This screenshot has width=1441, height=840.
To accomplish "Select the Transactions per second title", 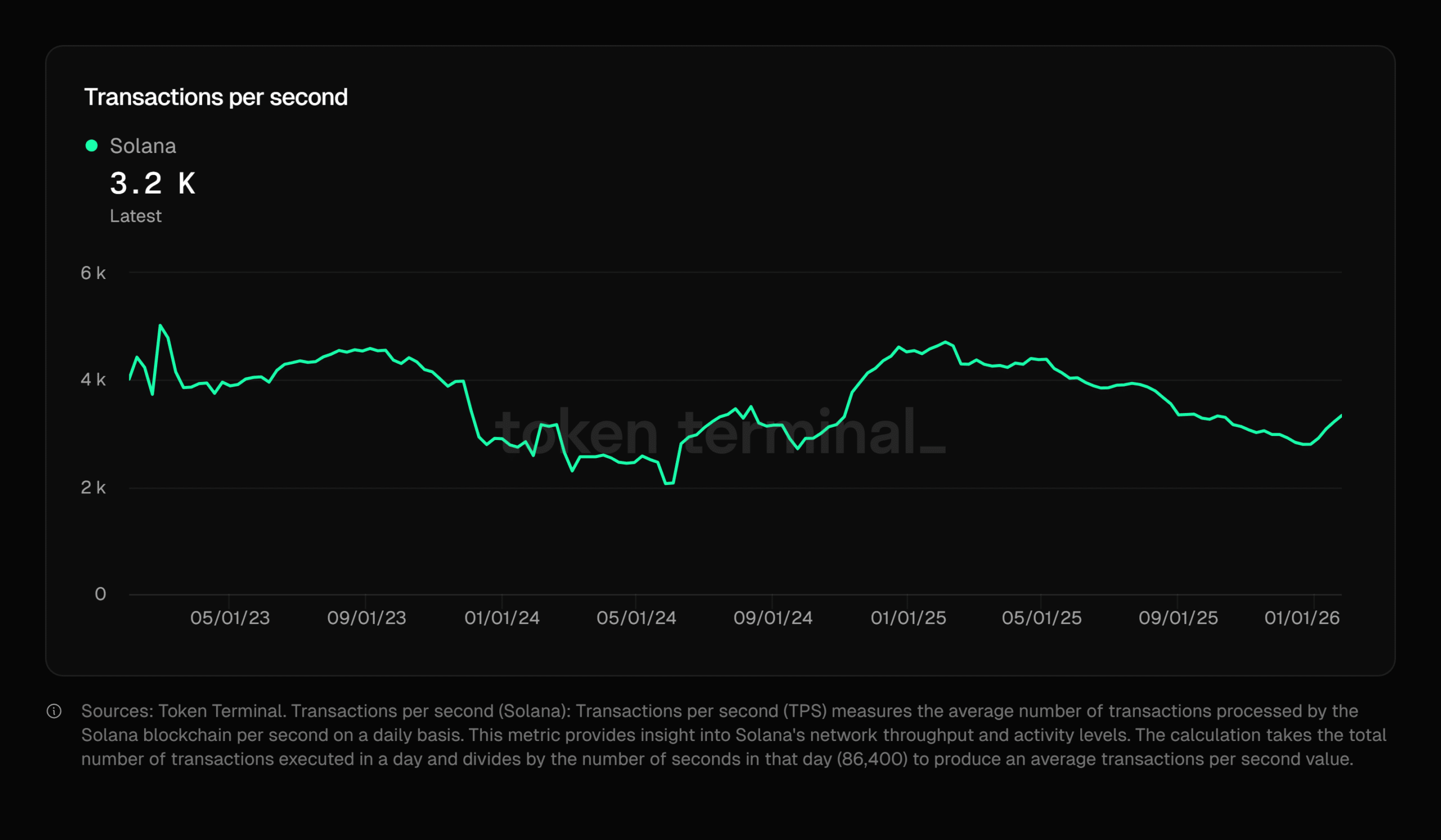I will 216,97.
